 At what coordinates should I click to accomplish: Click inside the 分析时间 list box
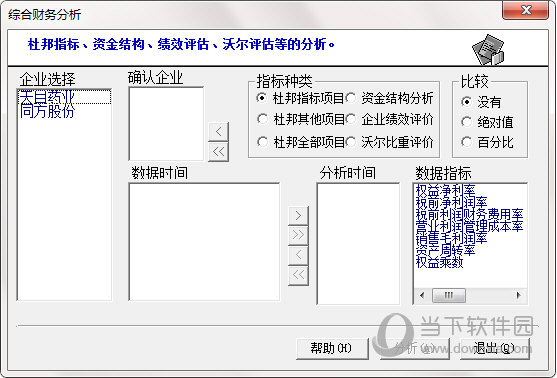[358, 244]
